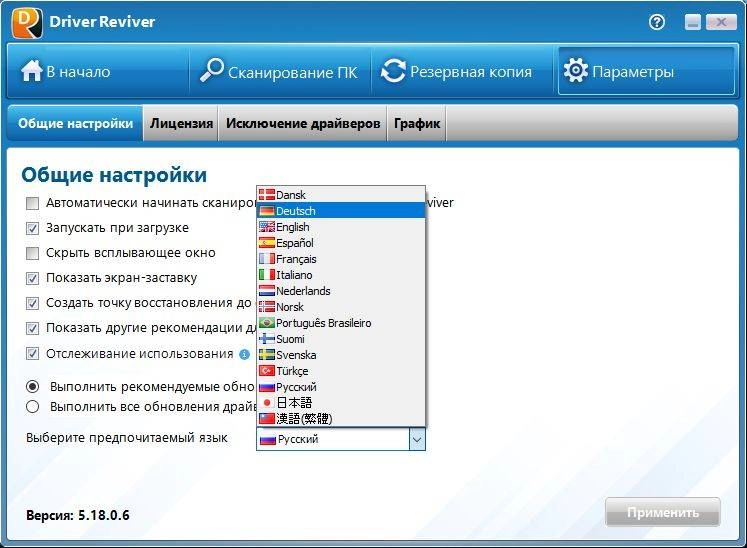This screenshot has height=548, width=747.
Task: Toggle Запускать при загрузке checkbox
Action: point(32,228)
